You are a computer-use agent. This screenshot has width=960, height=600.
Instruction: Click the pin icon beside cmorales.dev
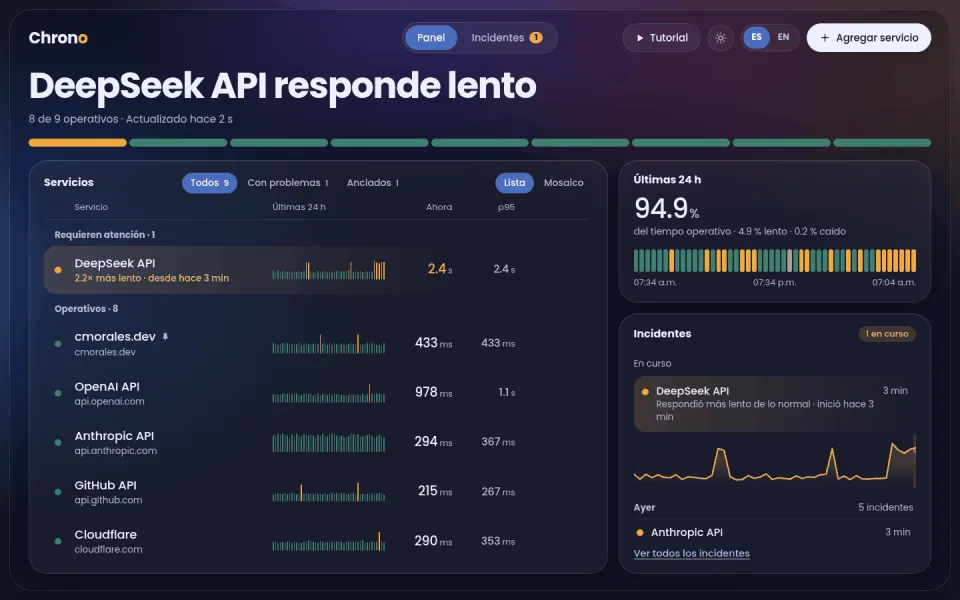(x=165, y=337)
